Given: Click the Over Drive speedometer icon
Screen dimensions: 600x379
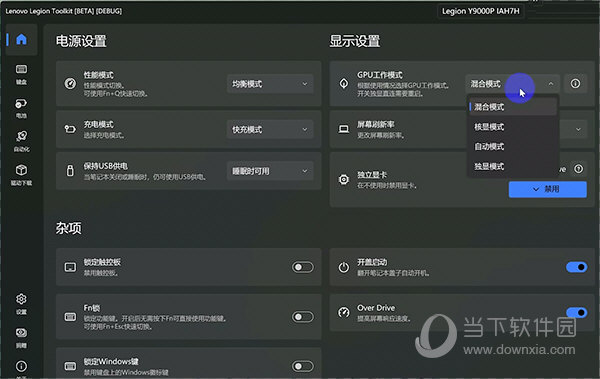Looking at the screenshot, I should (344, 312).
